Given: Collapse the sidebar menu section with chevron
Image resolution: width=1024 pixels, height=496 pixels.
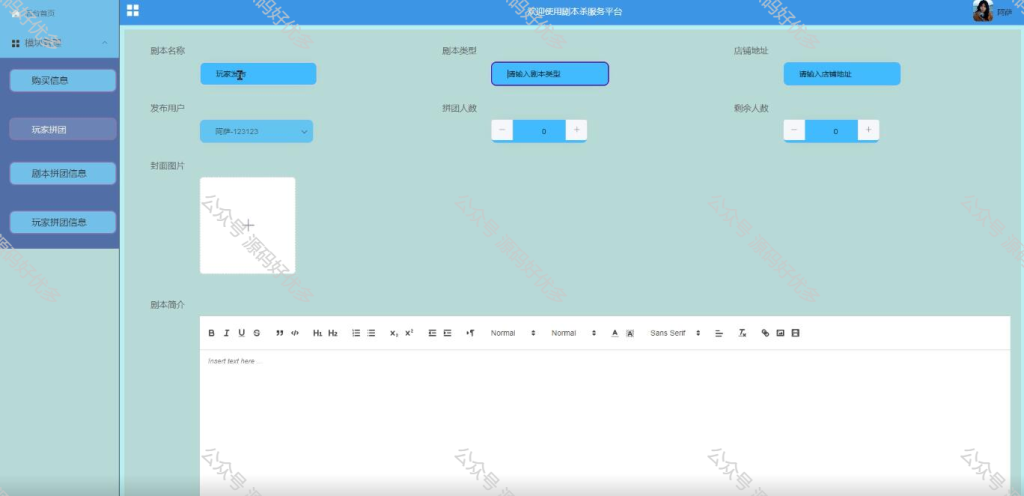Looking at the screenshot, I should tap(104, 43).
